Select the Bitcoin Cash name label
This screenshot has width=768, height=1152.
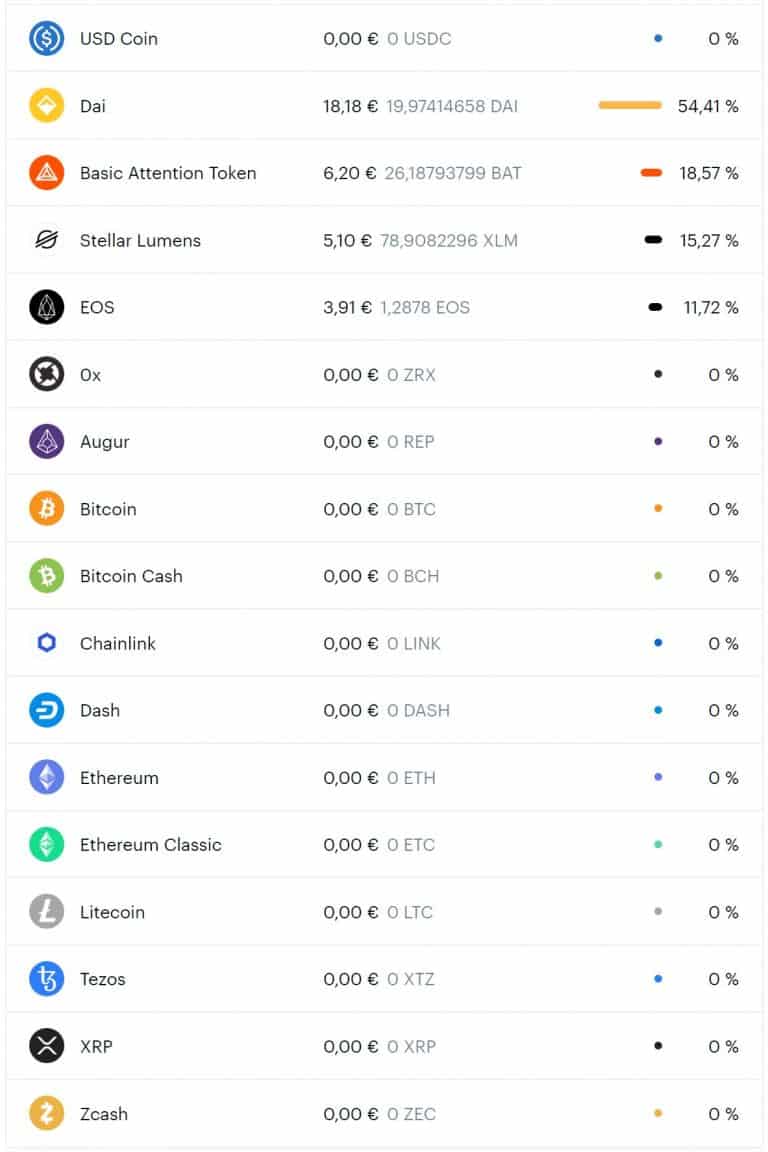[x=131, y=576]
